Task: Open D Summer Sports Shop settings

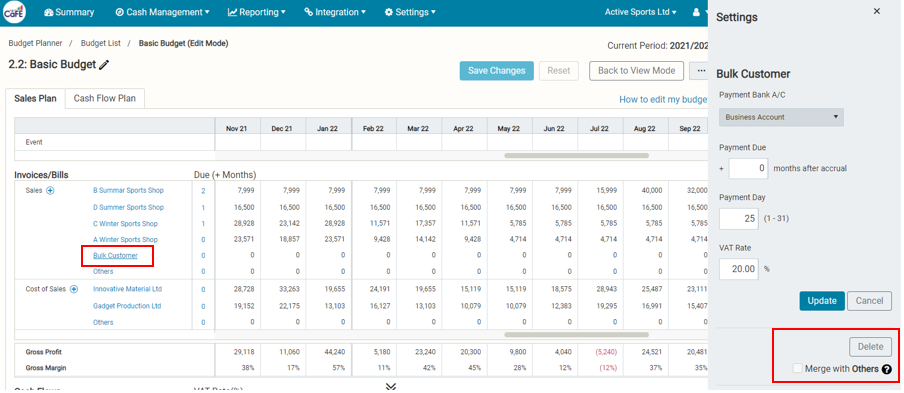Action: click(128, 207)
